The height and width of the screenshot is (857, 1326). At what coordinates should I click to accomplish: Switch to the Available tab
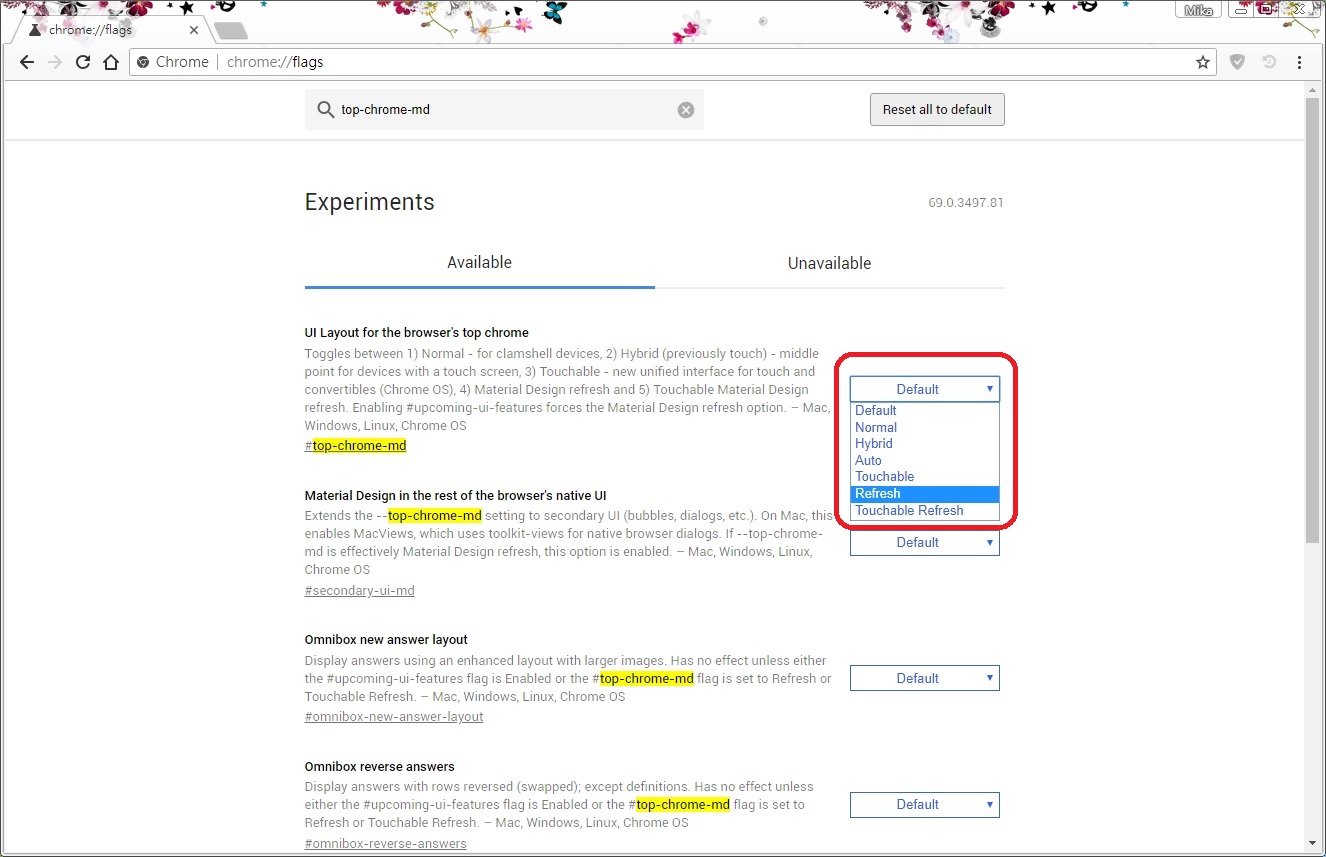[x=479, y=263]
